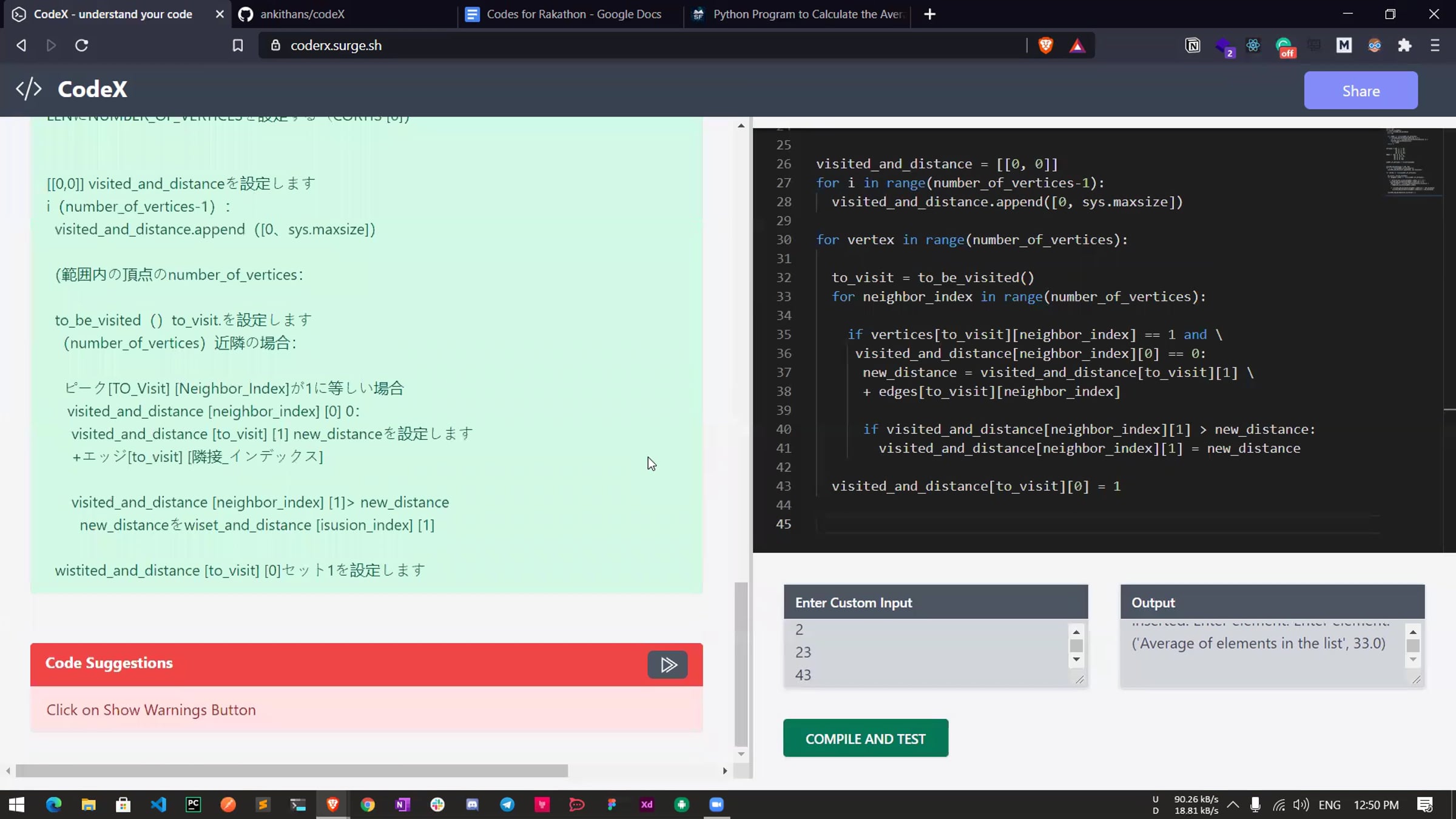
Task: Open the purple extension icon with badge 2
Action: (x=1224, y=47)
